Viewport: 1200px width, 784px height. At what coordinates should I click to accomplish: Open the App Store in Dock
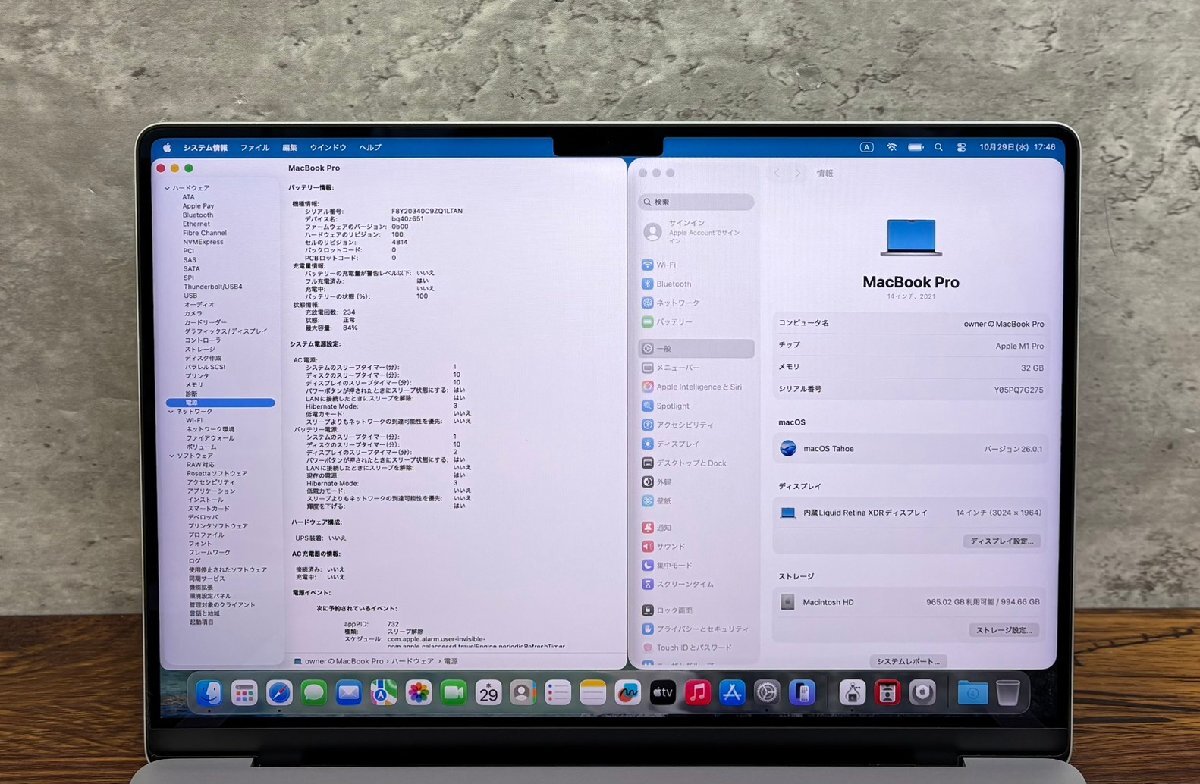coord(733,693)
